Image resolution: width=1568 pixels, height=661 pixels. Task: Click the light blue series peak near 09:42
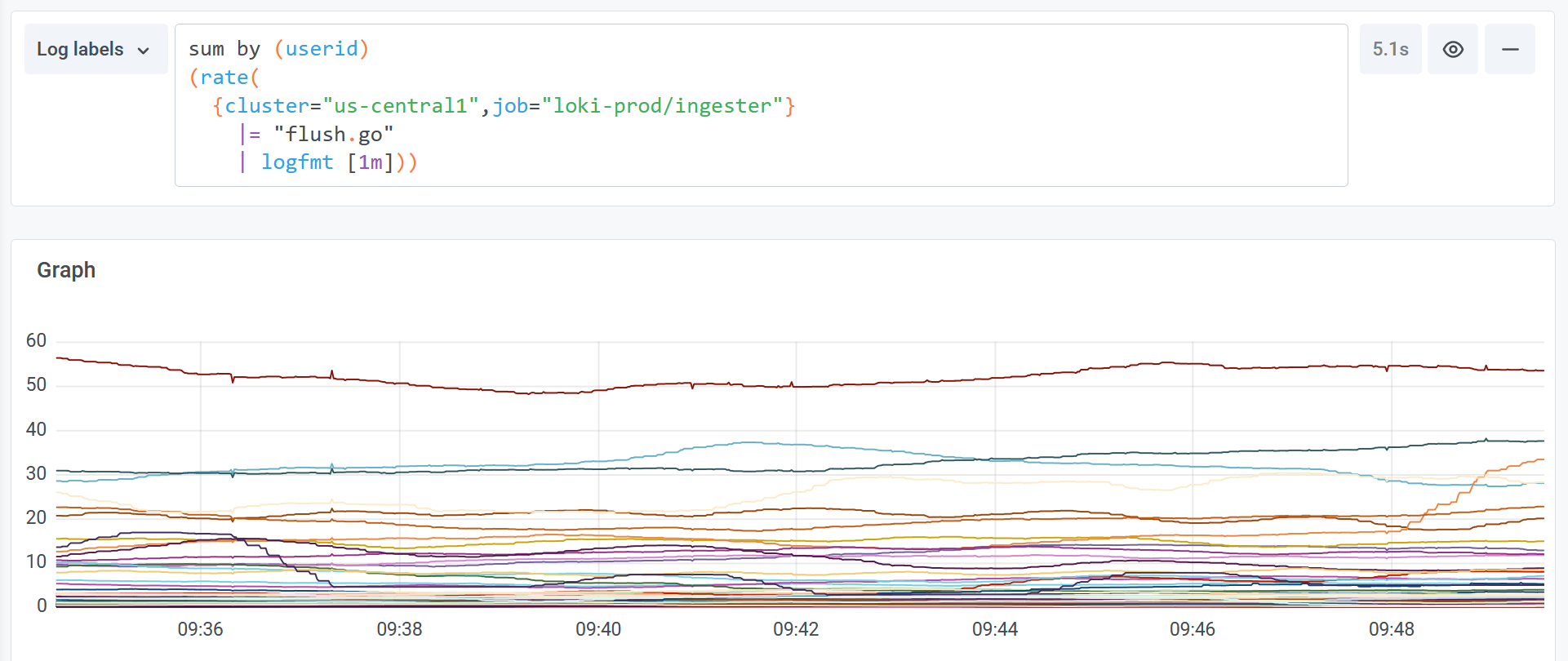[747, 443]
